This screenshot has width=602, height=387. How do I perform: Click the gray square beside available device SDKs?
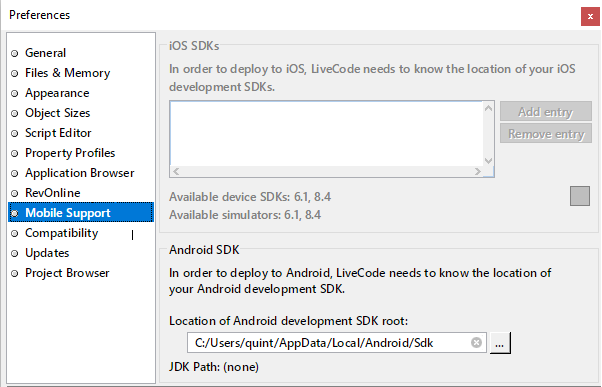click(x=580, y=196)
